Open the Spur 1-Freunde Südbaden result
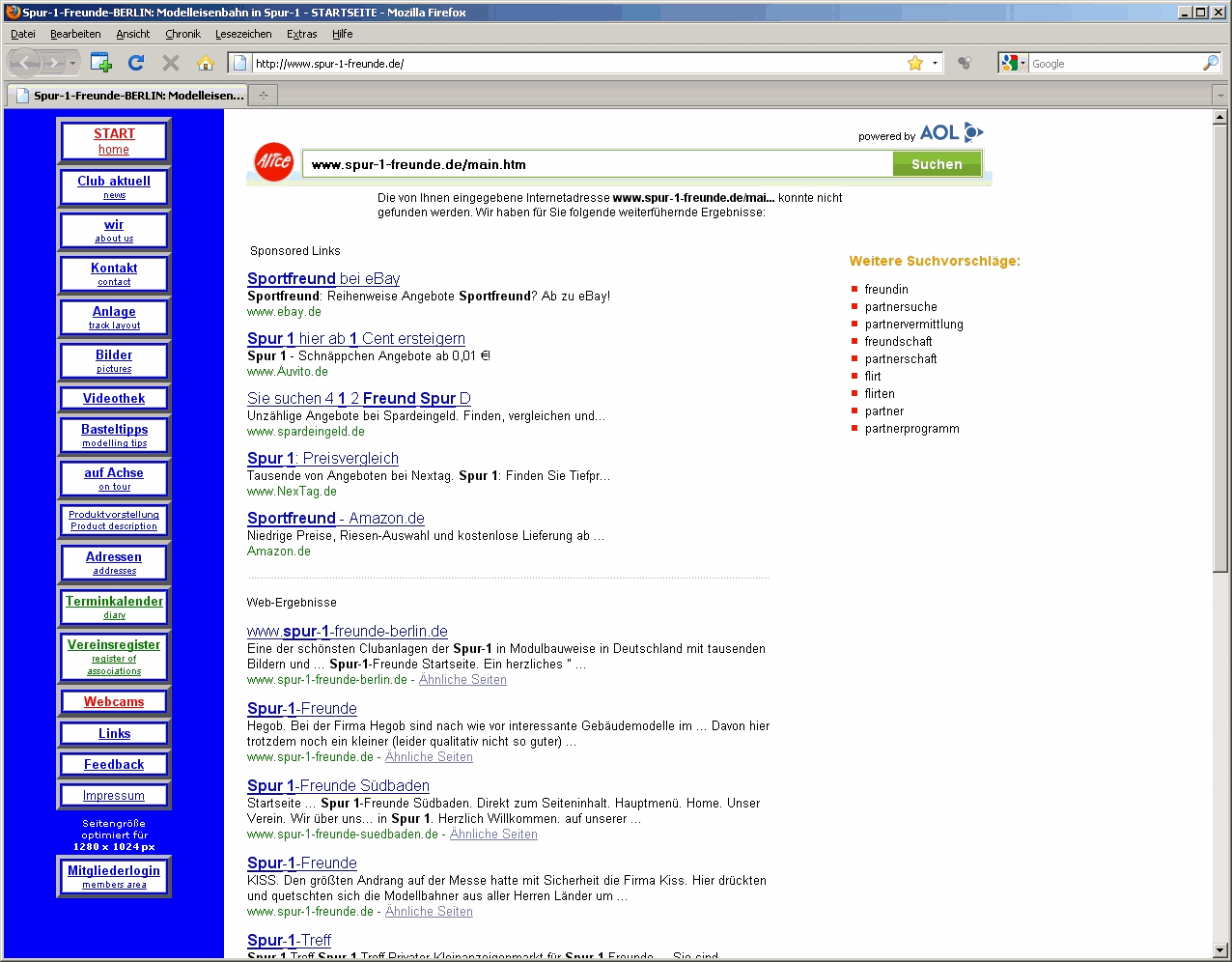The height and width of the screenshot is (962, 1232). [338, 786]
